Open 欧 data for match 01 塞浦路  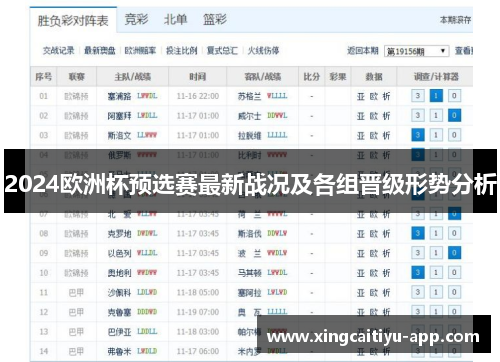(x=374, y=96)
